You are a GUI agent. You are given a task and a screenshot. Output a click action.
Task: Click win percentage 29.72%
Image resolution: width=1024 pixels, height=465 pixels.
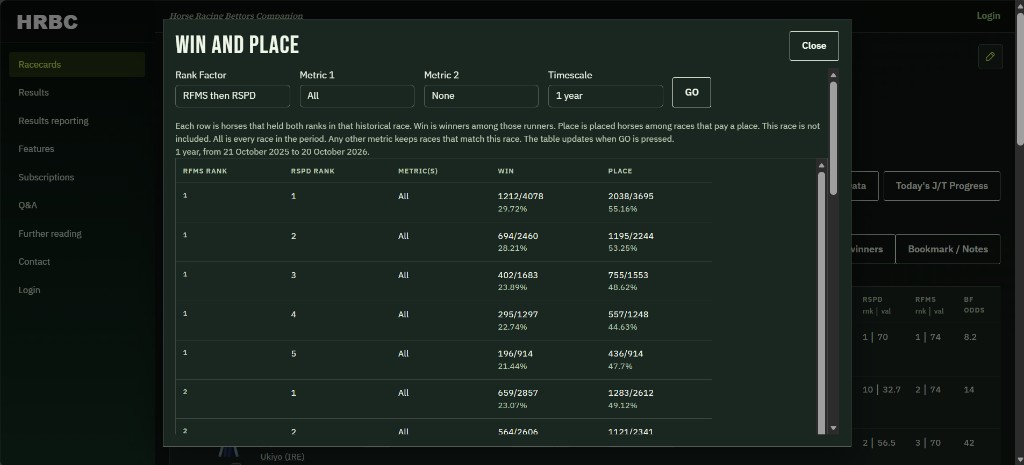tap(513, 209)
